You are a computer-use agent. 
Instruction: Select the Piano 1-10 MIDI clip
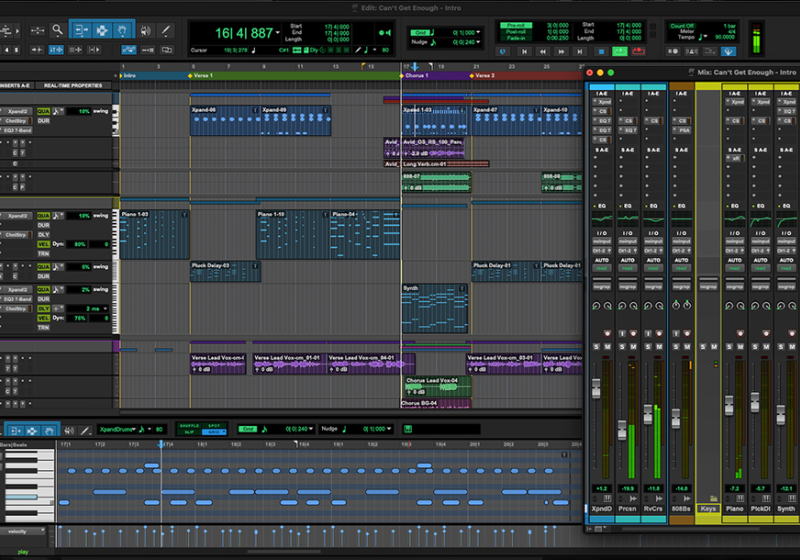point(292,235)
